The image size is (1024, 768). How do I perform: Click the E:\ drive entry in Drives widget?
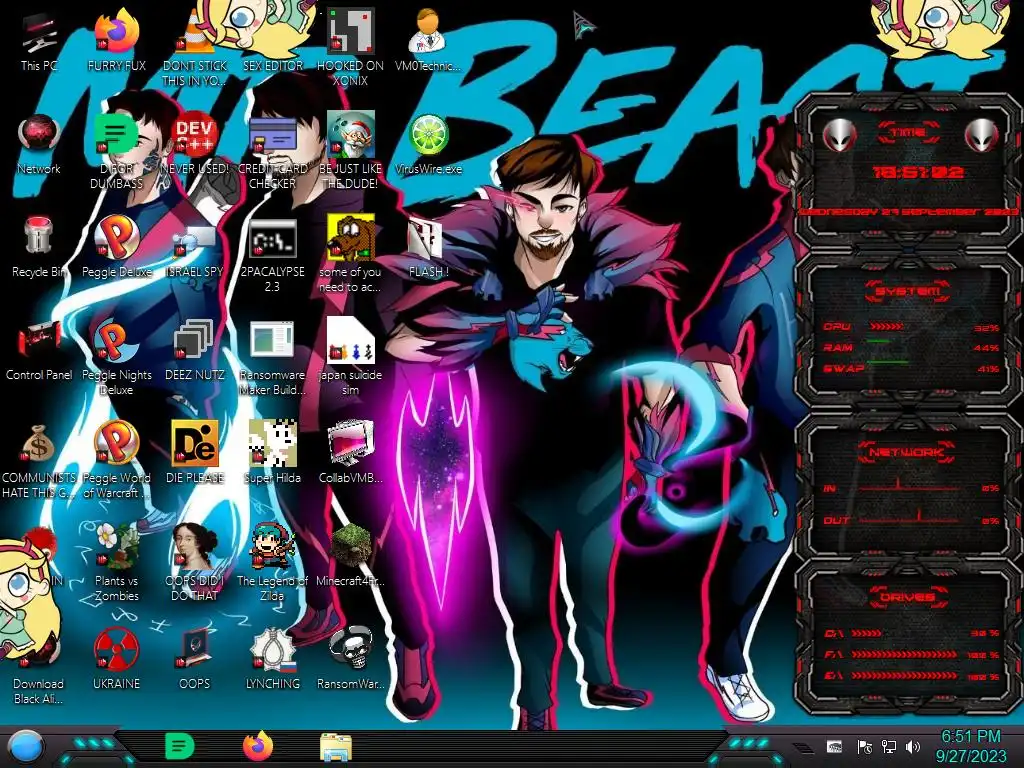point(912,676)
